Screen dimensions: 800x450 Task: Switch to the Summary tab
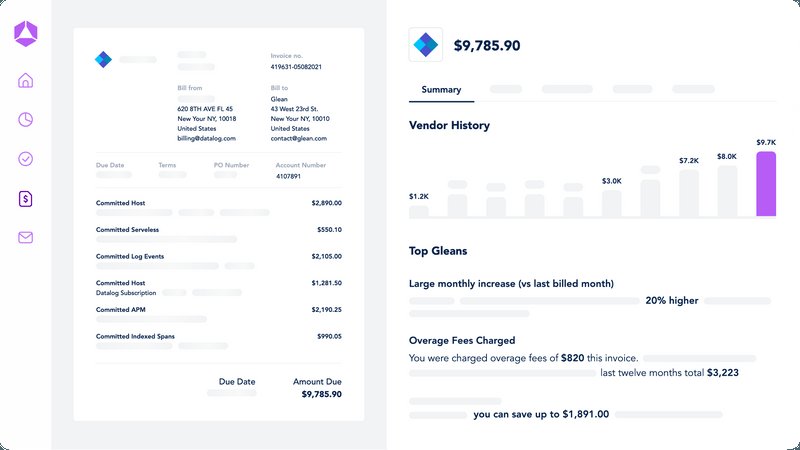tap(441, 90)
